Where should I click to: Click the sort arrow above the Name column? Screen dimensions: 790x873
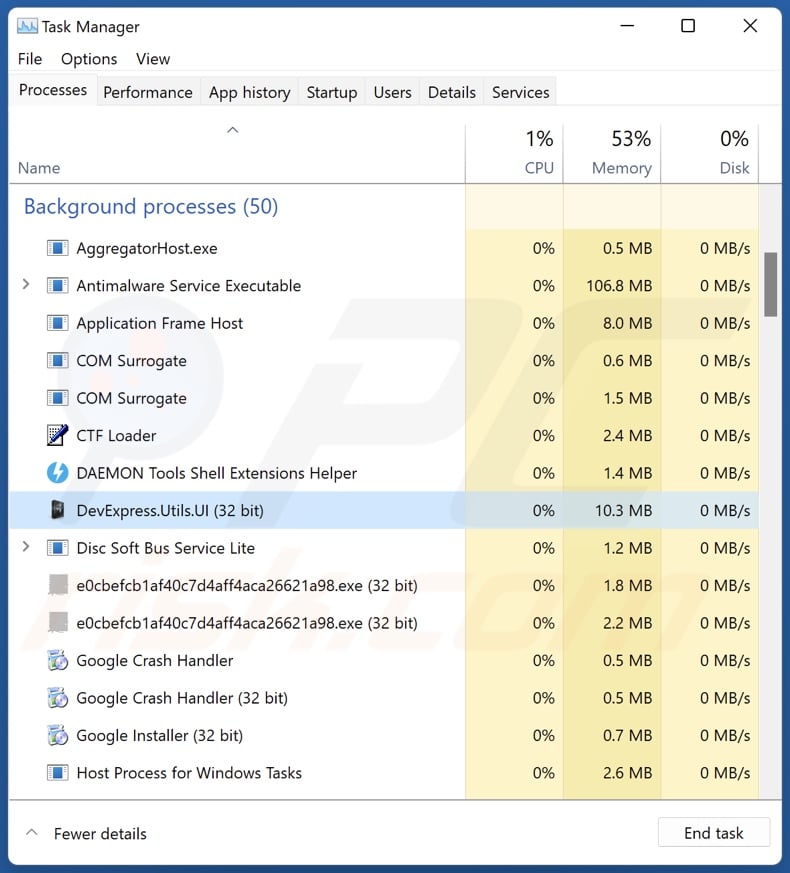[233, 130]
